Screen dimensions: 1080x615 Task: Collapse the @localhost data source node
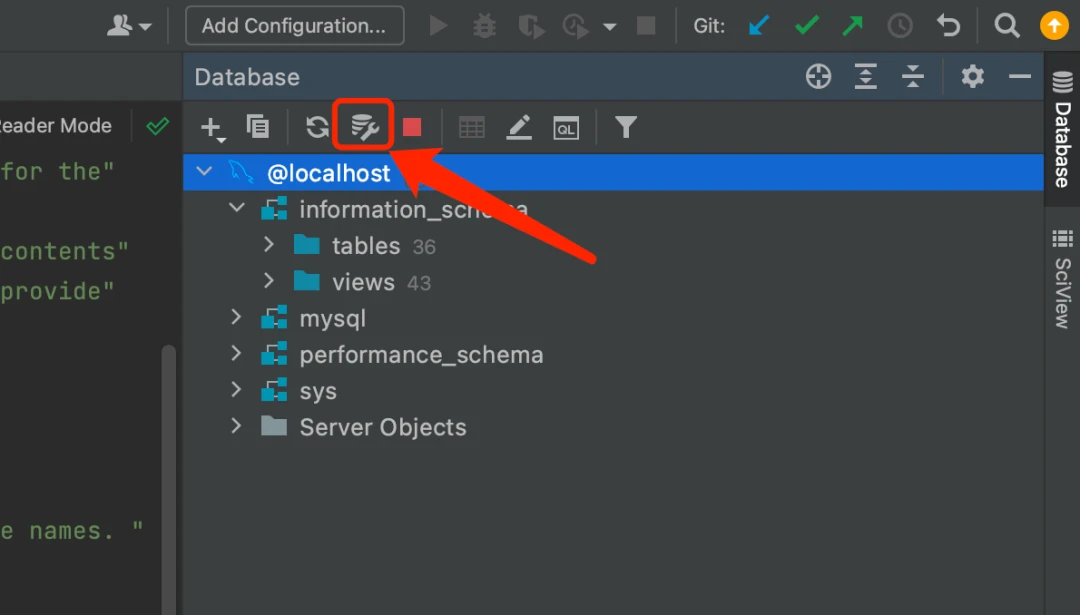pos(205,172)
